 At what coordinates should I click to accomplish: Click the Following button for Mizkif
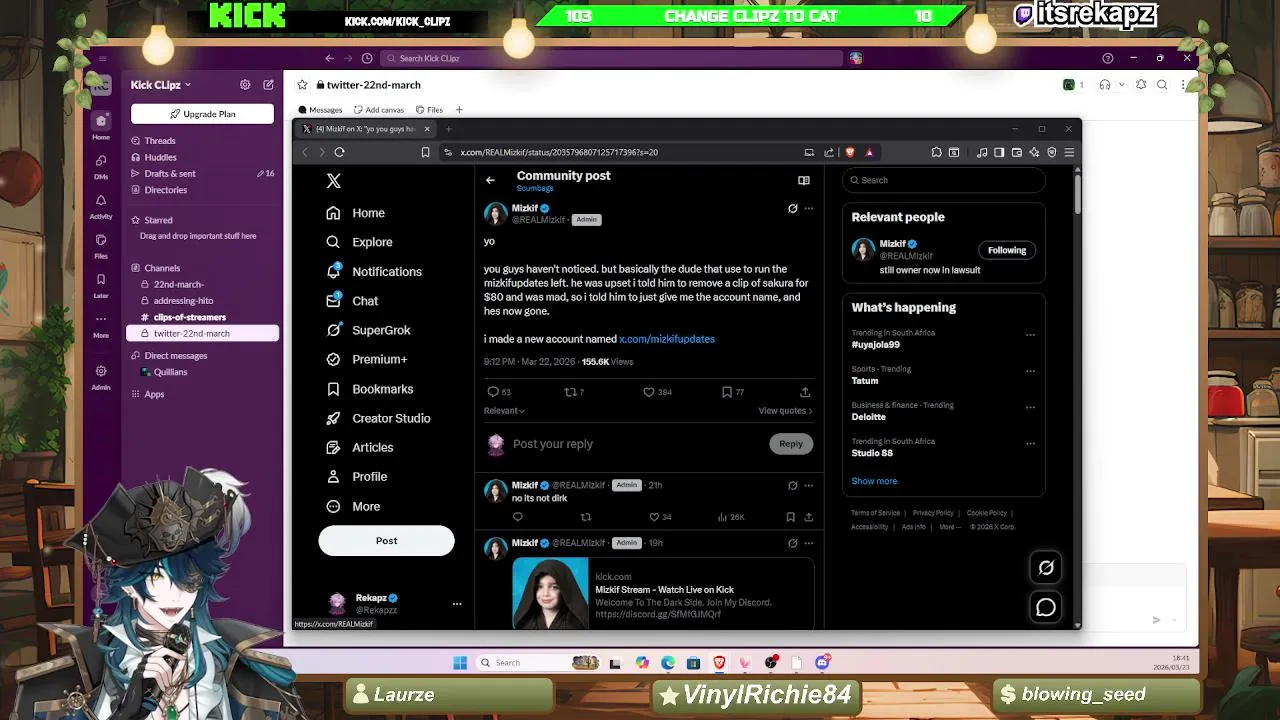(1007, 250)
